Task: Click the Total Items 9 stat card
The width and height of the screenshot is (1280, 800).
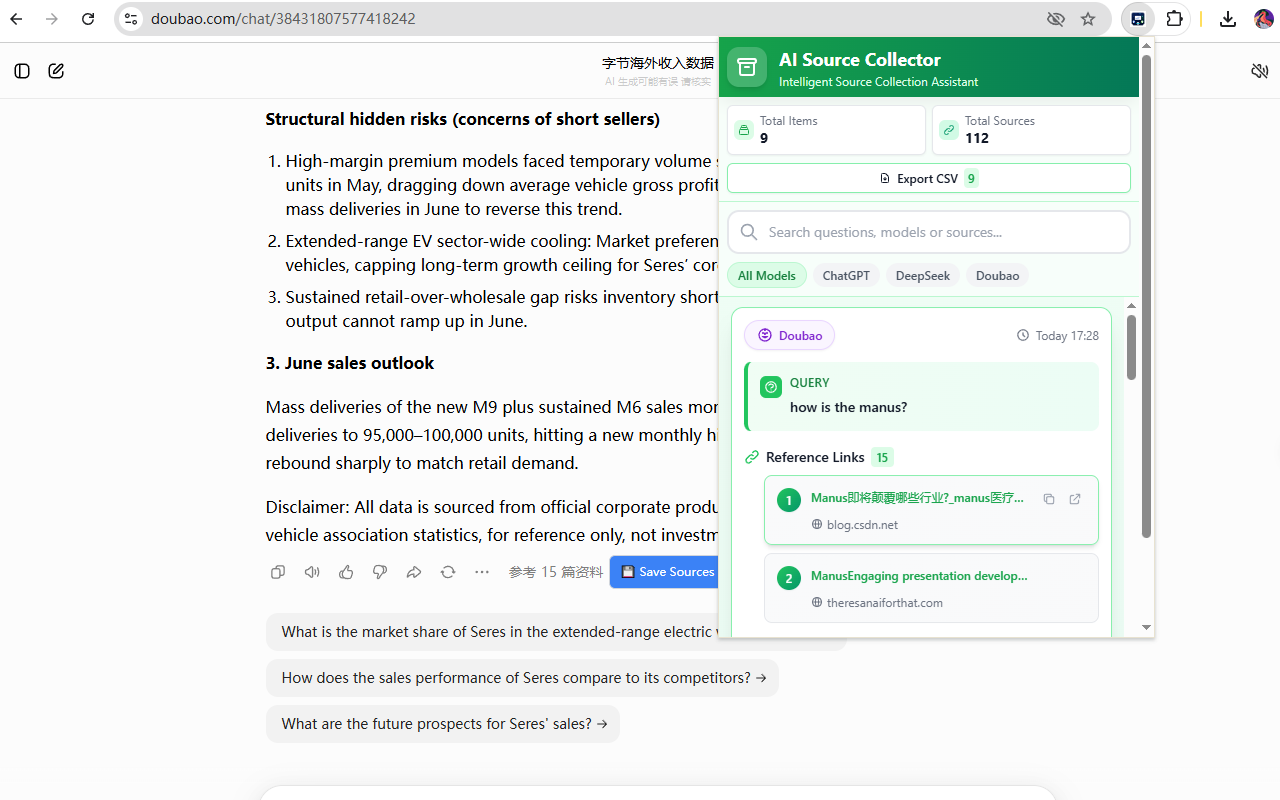Action: (826, 130)
